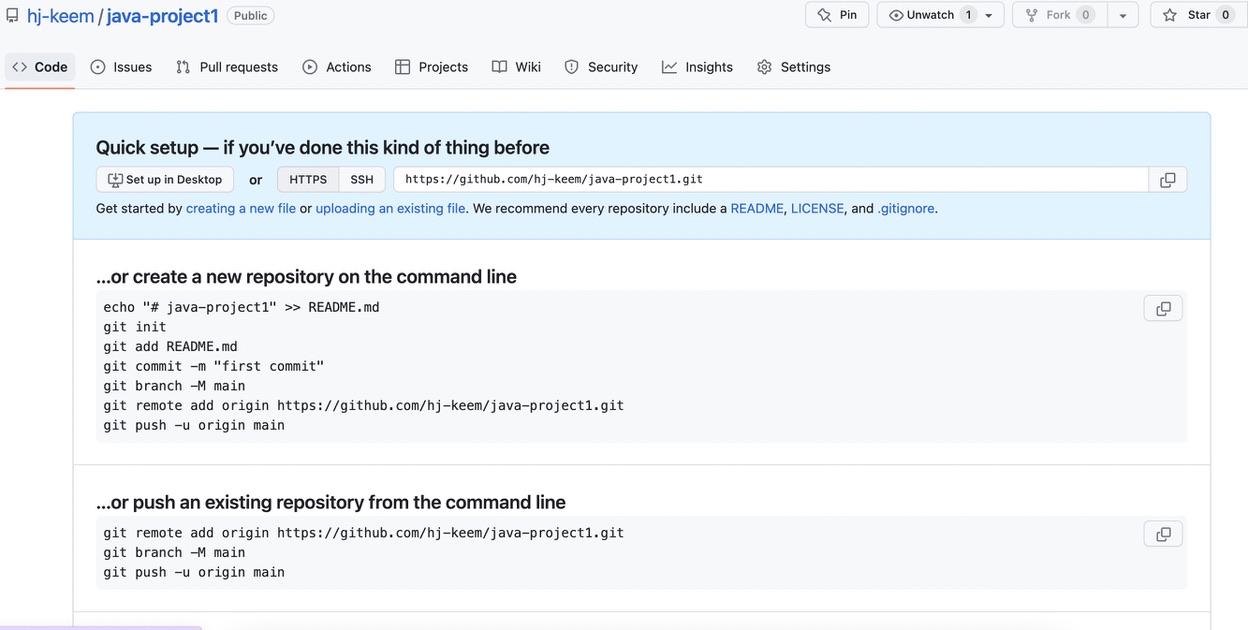The height and width of the screenshot is (630, 1248).
Task: Select HTTPS clone protocol
Action: click(x=308, y=180)
